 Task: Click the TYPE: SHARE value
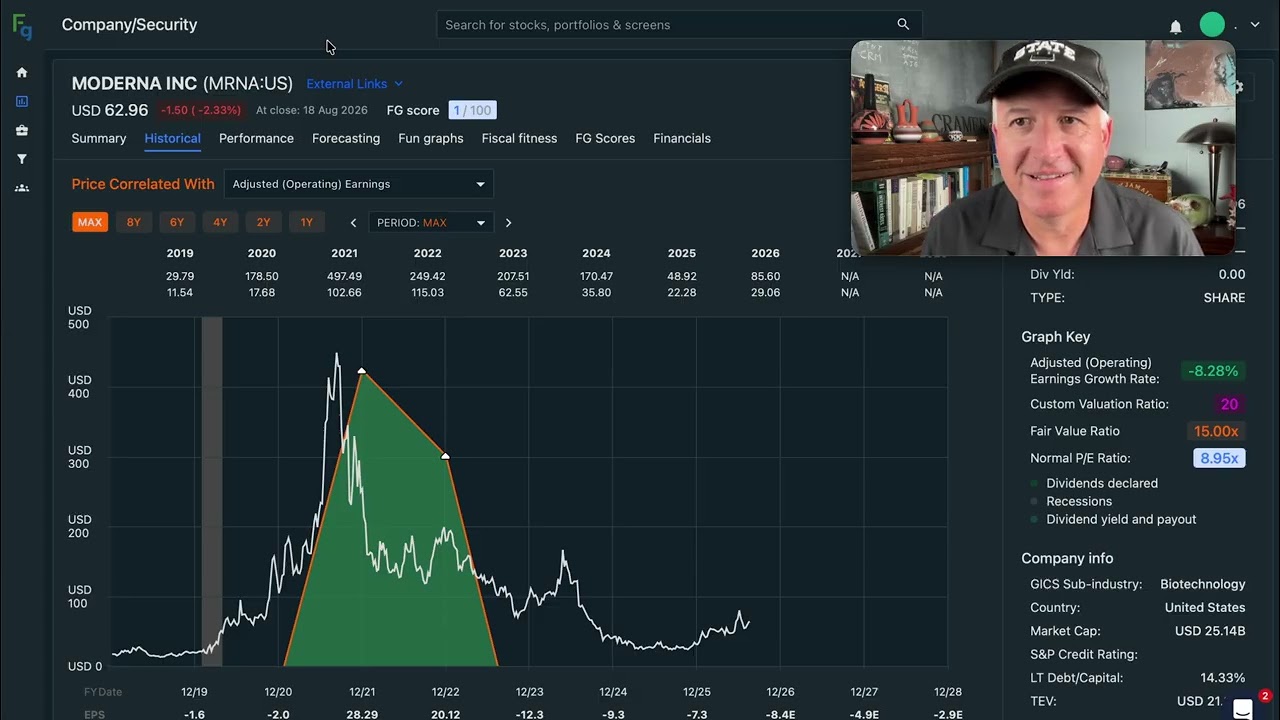click(1224, 298)
